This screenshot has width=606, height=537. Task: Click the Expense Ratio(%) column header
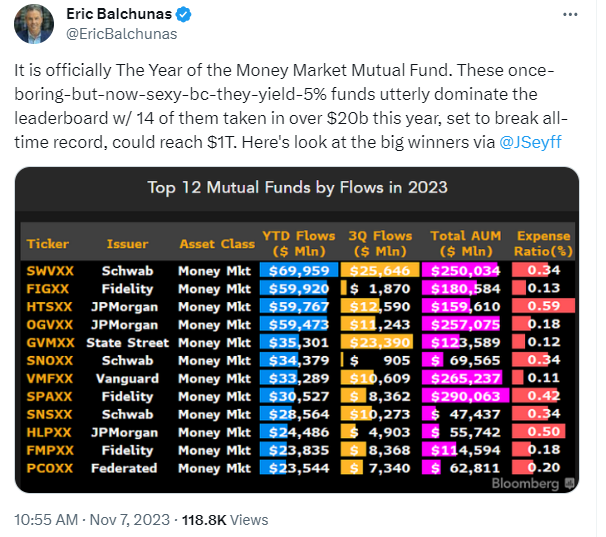point(543,244)
